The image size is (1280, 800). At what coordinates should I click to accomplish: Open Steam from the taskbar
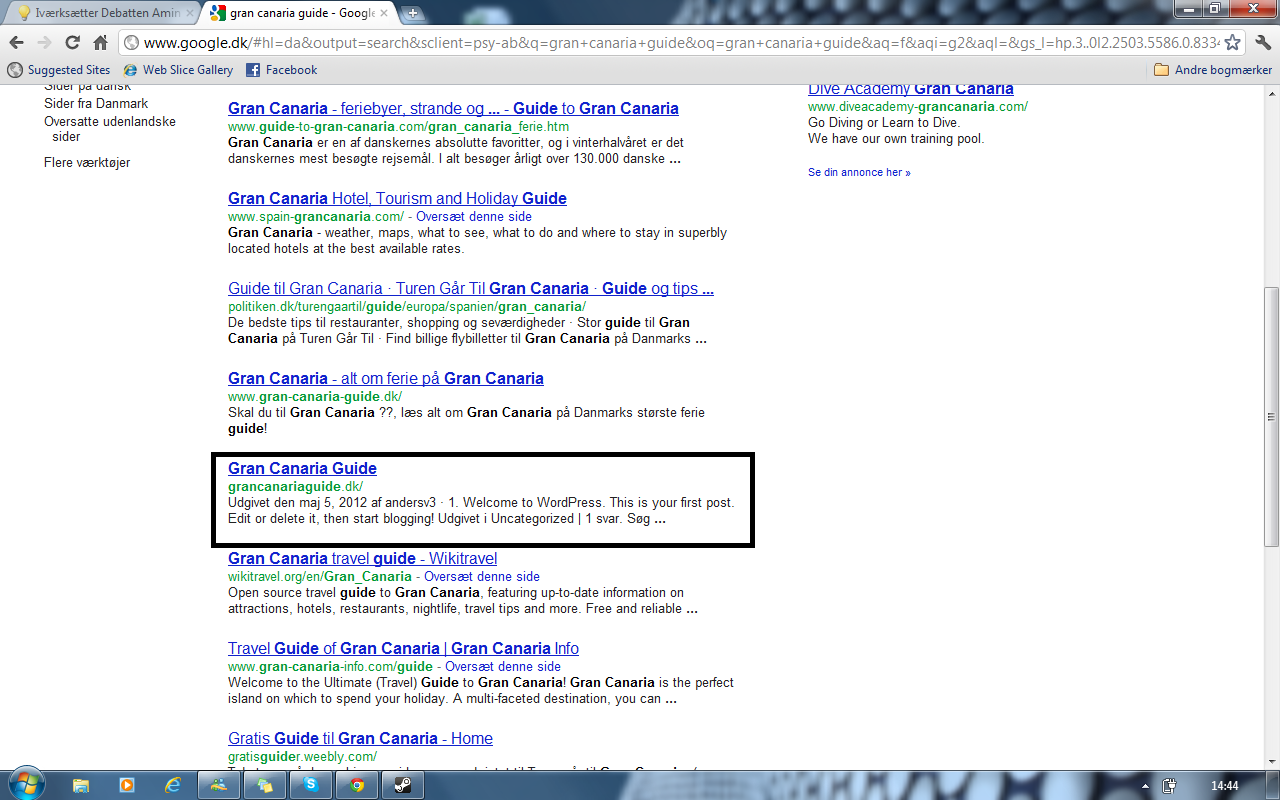coord(403,785)
